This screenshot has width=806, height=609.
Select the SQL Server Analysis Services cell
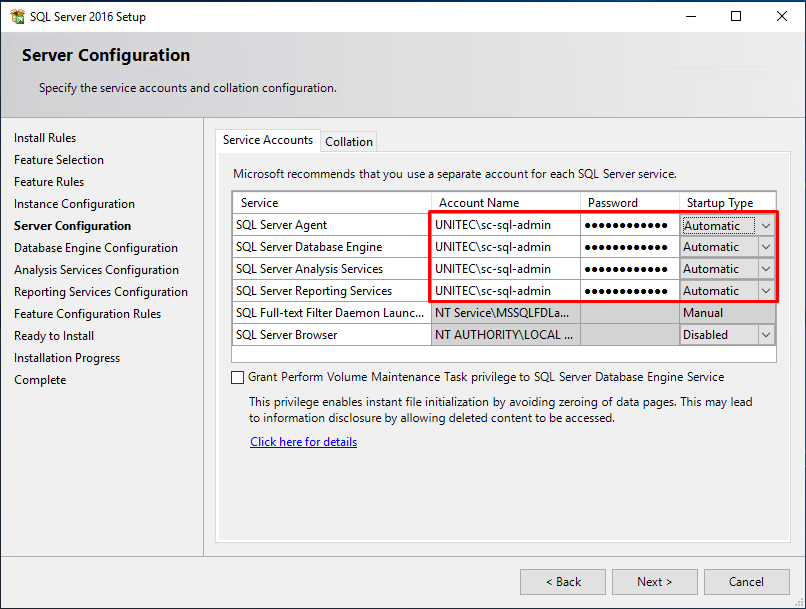[332, 269]
